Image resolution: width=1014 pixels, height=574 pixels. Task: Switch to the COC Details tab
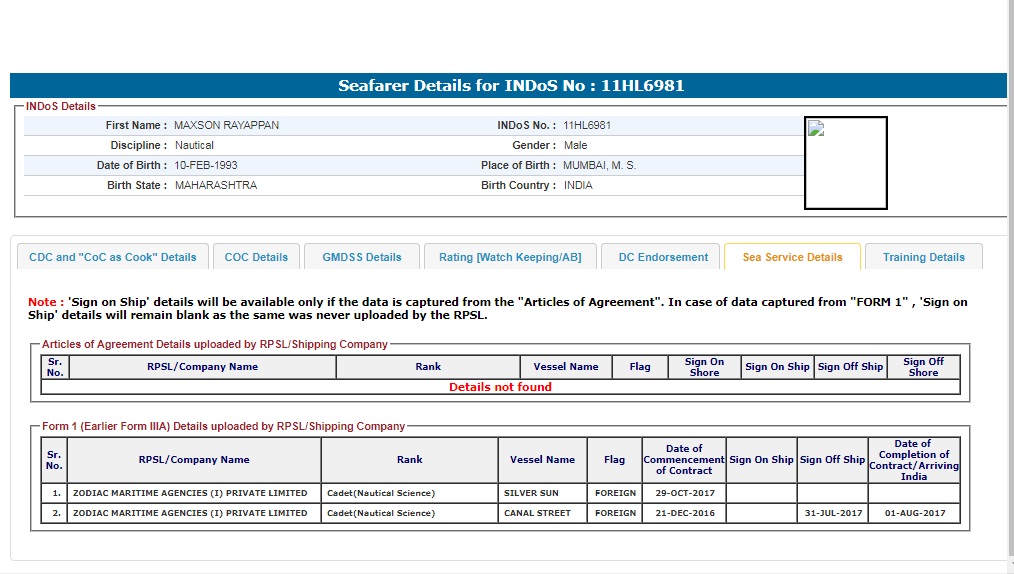click(x=256, y=257)
